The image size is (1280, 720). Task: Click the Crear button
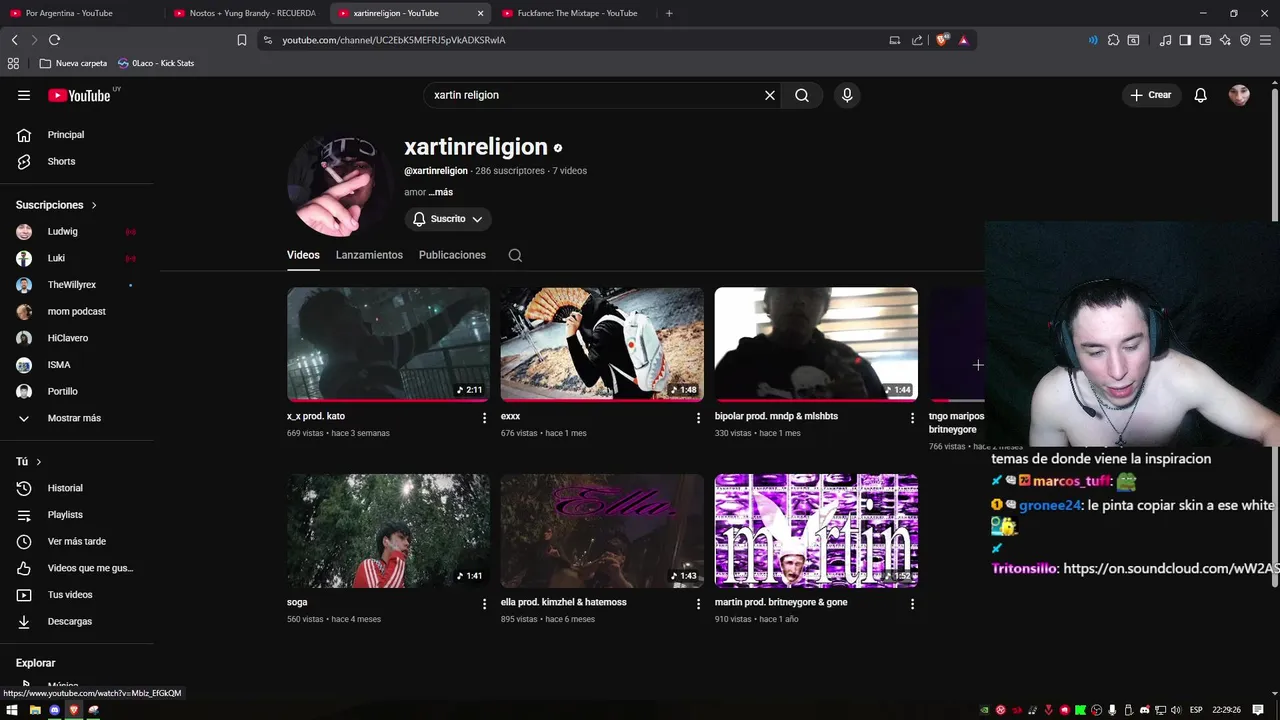pyautogui.click(x=1151, y=95)
